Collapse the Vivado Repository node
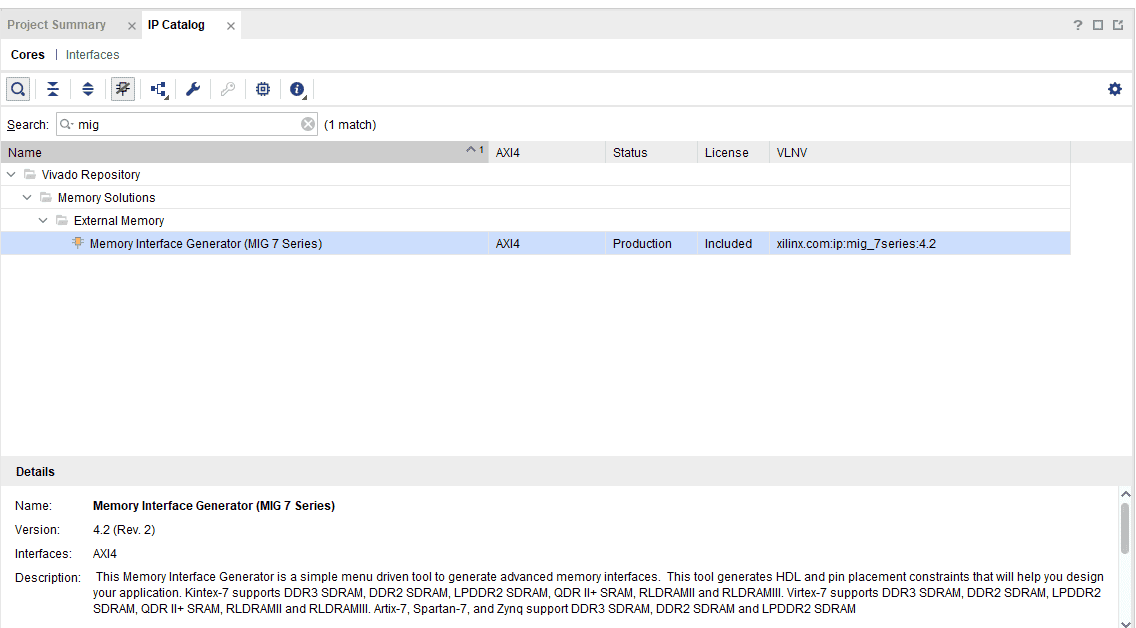 tap(11, 175)
